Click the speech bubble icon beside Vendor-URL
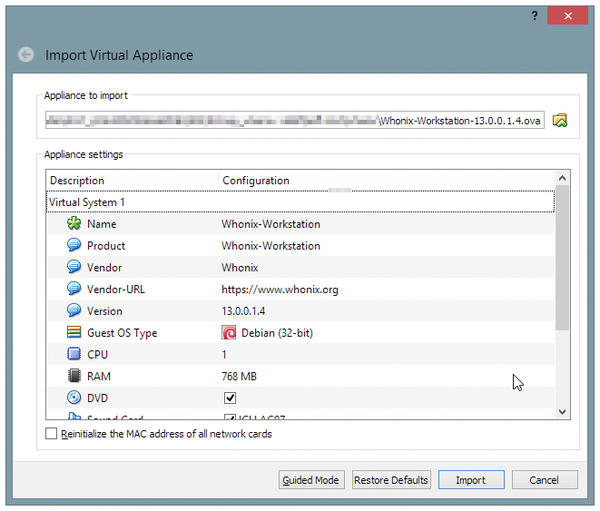The width and height of the screenshot is (600, 511). (x=74, y=289)
